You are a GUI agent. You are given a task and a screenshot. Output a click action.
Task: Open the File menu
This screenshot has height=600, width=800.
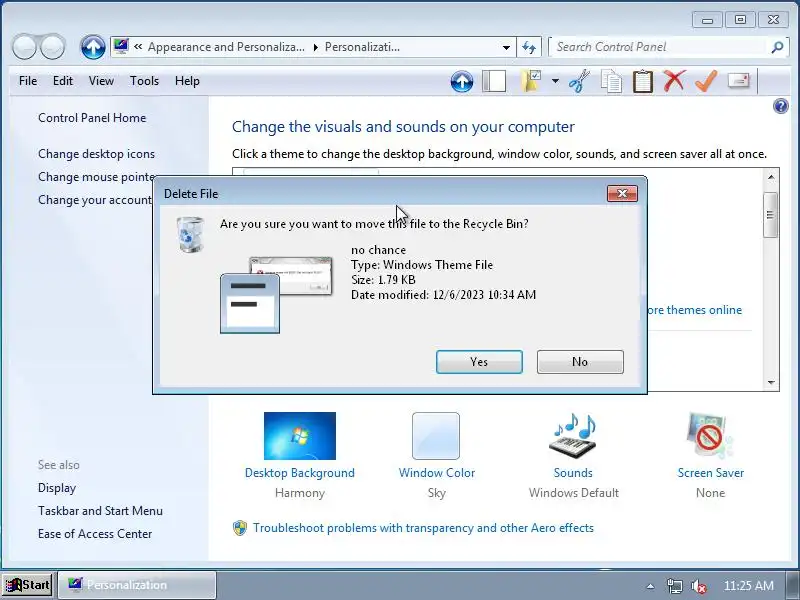28,81
